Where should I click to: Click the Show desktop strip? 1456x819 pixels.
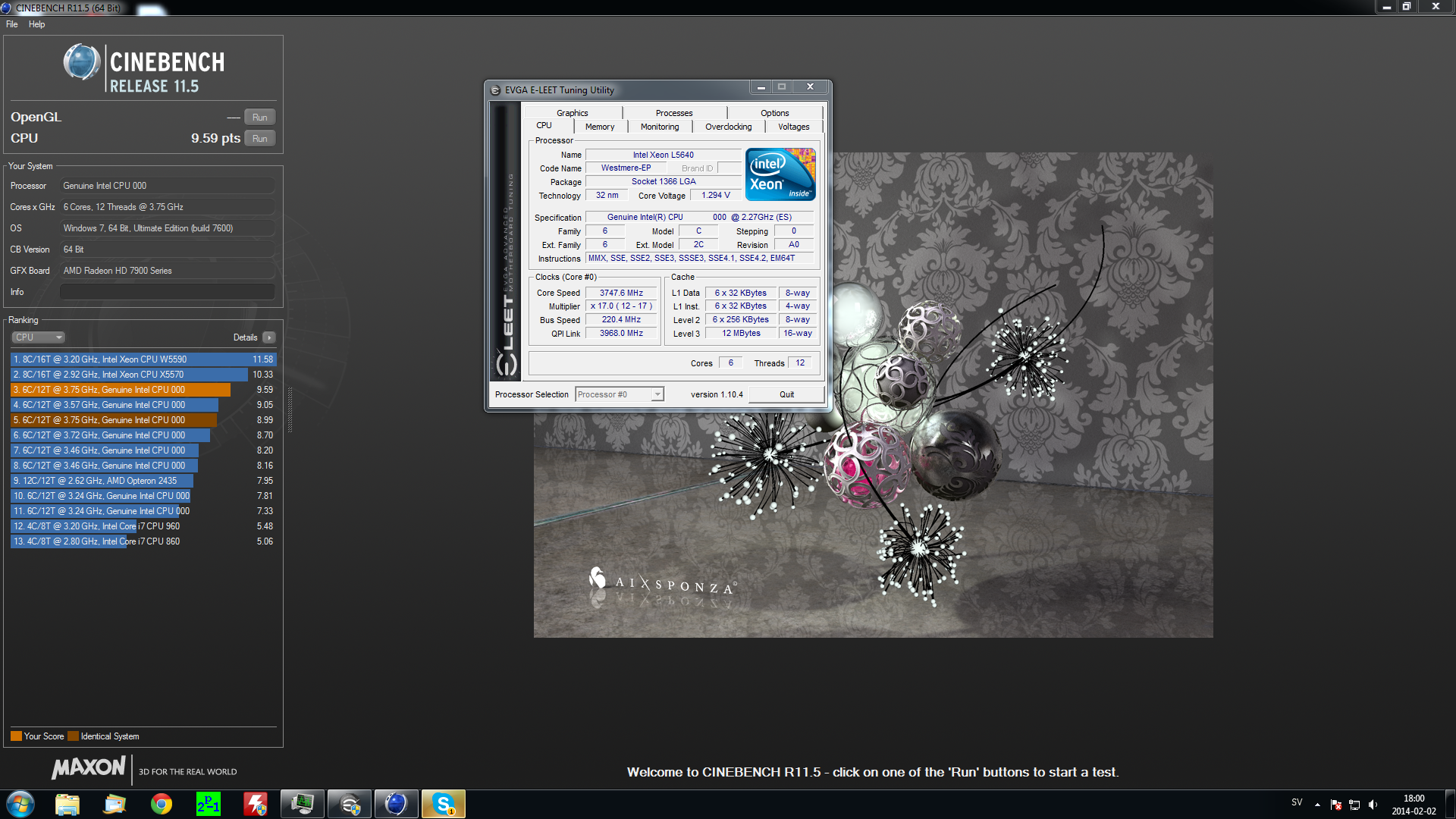pos(1450,804)
